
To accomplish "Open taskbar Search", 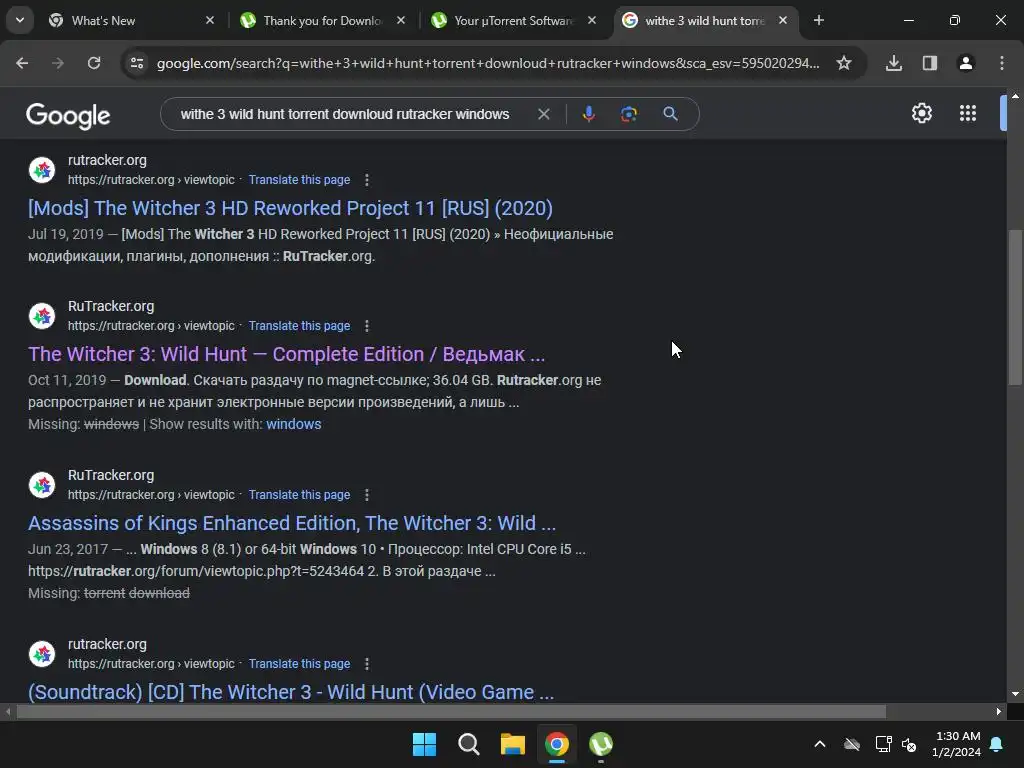I will [x=468, y=744].
